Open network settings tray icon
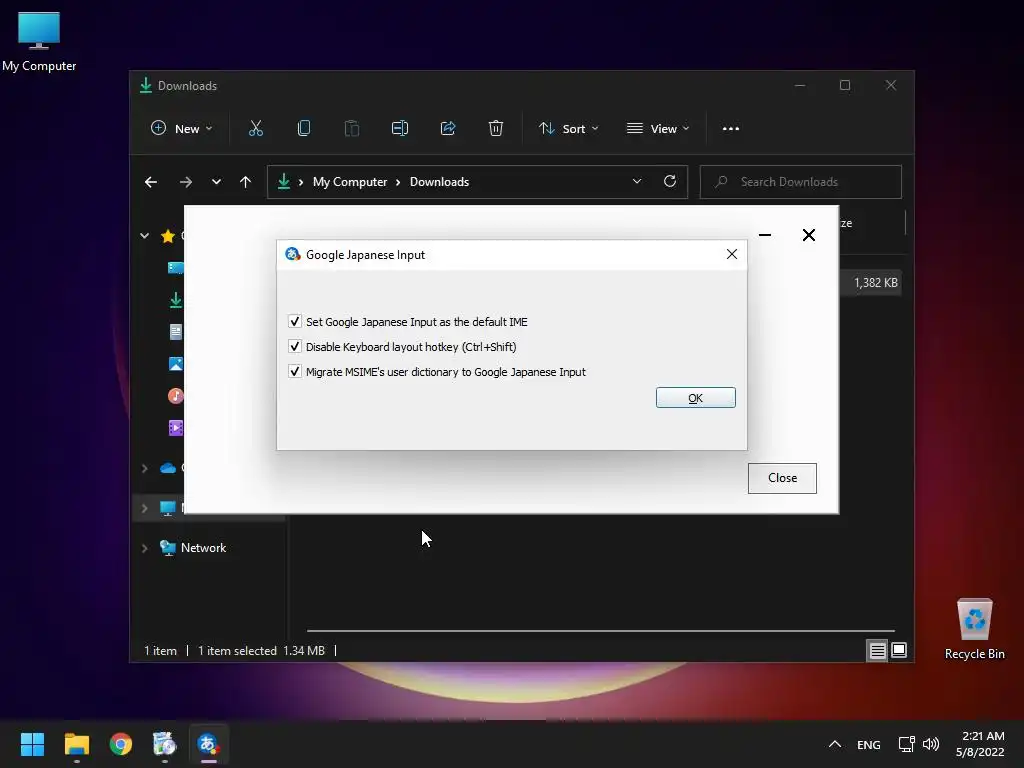The width and height of the screenshot is (1024, 768). [906, 744]
